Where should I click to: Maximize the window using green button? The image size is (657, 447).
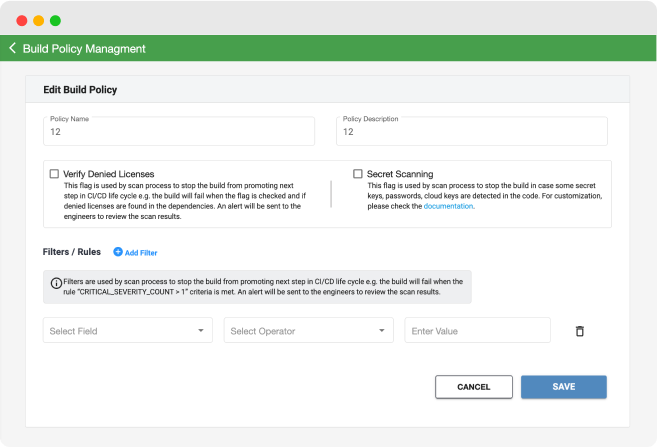pos(55,20)
